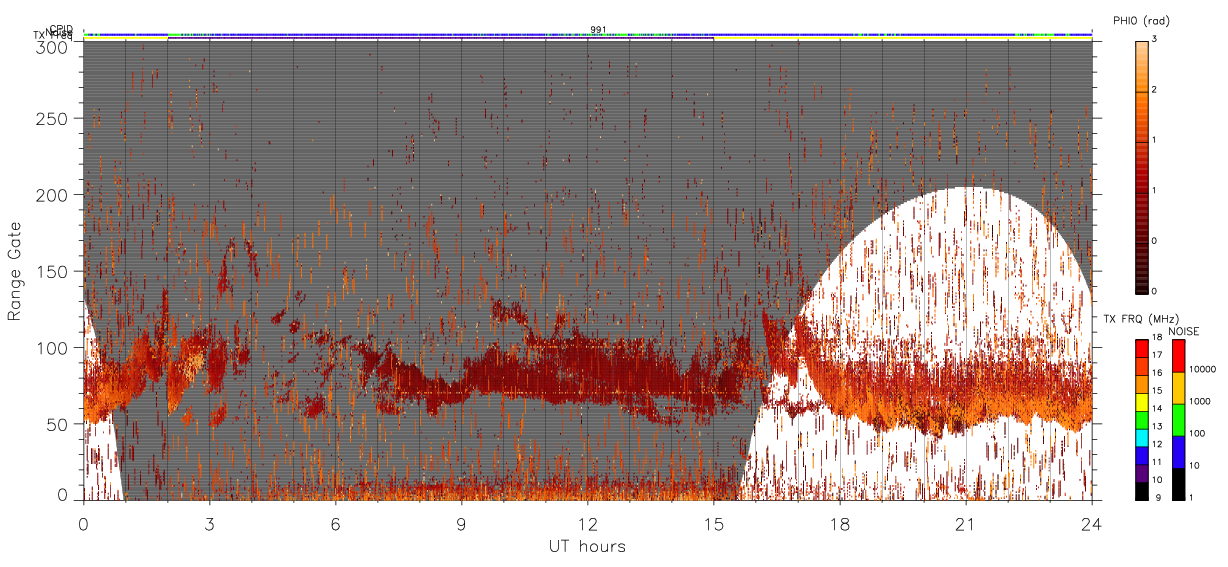The height and width of the screenshot is (567, 1228).
Task: Click x-axis tick label "24"
Action: click(1092, 523)
